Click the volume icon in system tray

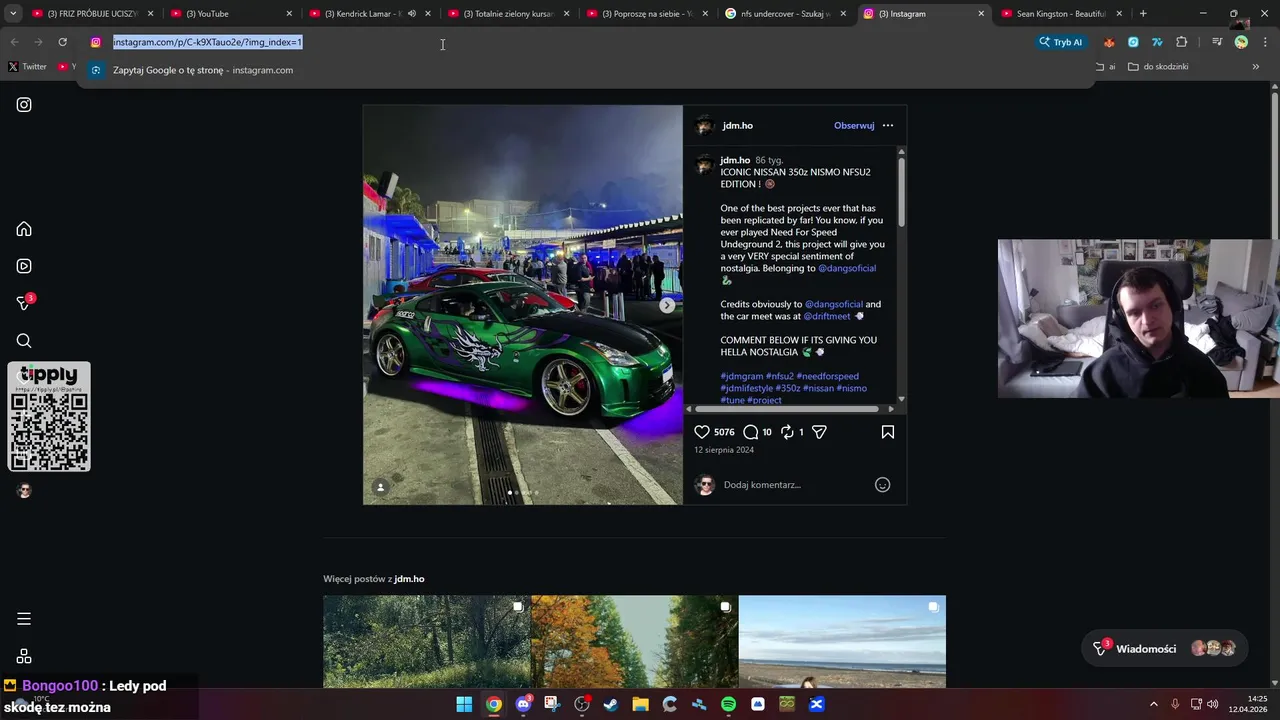coord(1213,704)
